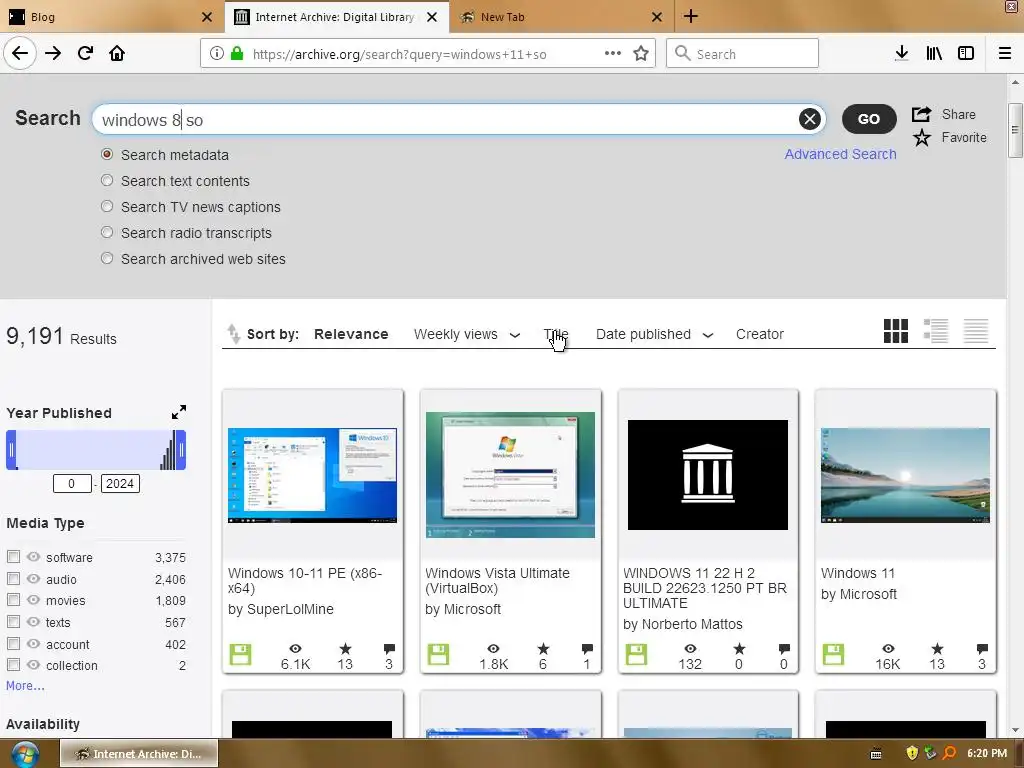Sort results by Creator
The height and width of the screenshot is (768, 1024).
pos(760,334)
